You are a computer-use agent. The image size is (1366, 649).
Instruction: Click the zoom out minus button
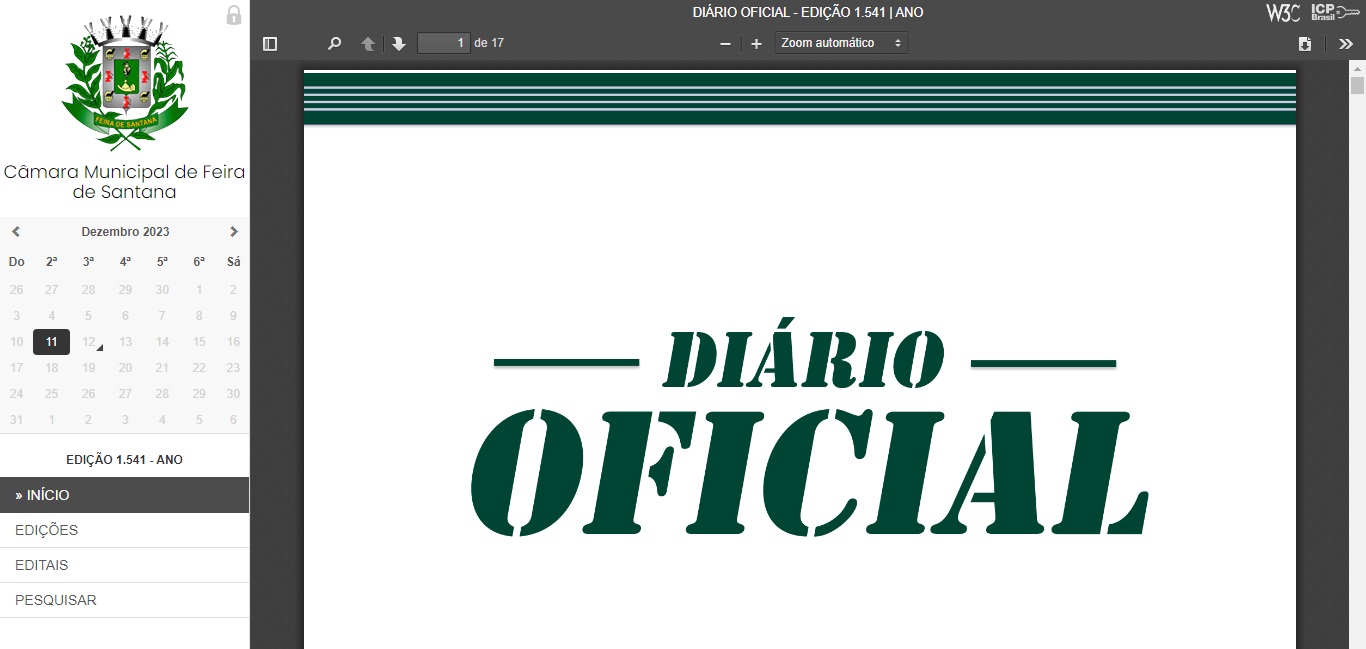coord(725,44)
